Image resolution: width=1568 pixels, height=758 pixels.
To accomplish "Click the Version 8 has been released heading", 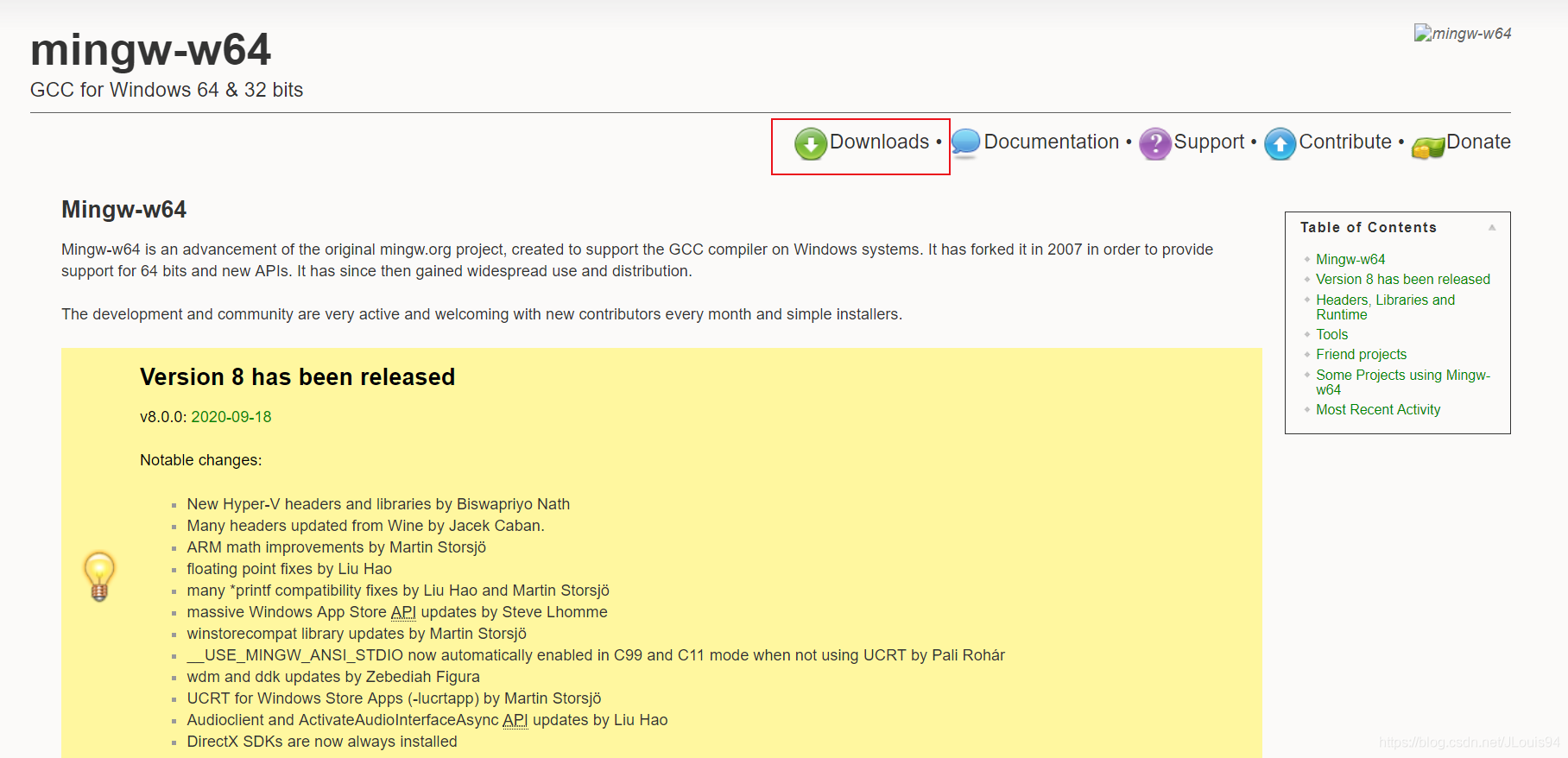I will 297,377.
